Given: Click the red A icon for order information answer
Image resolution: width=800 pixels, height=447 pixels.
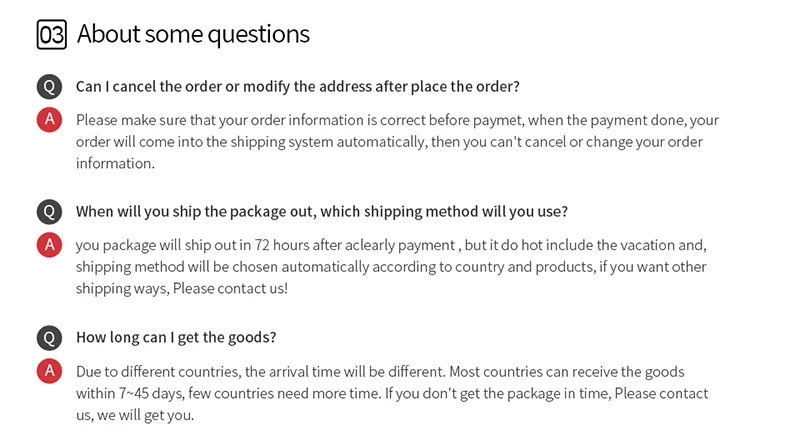Looking at the screenshot, I should (x=49, y=120).
